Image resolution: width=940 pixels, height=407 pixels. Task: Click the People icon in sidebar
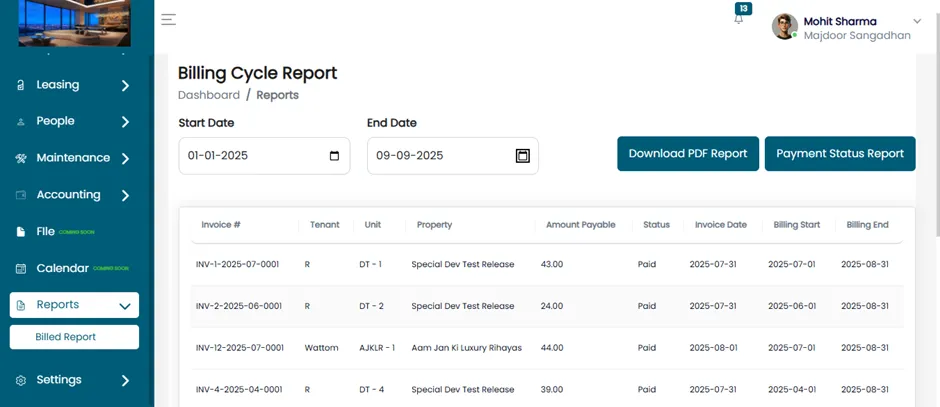coord(20,122)
